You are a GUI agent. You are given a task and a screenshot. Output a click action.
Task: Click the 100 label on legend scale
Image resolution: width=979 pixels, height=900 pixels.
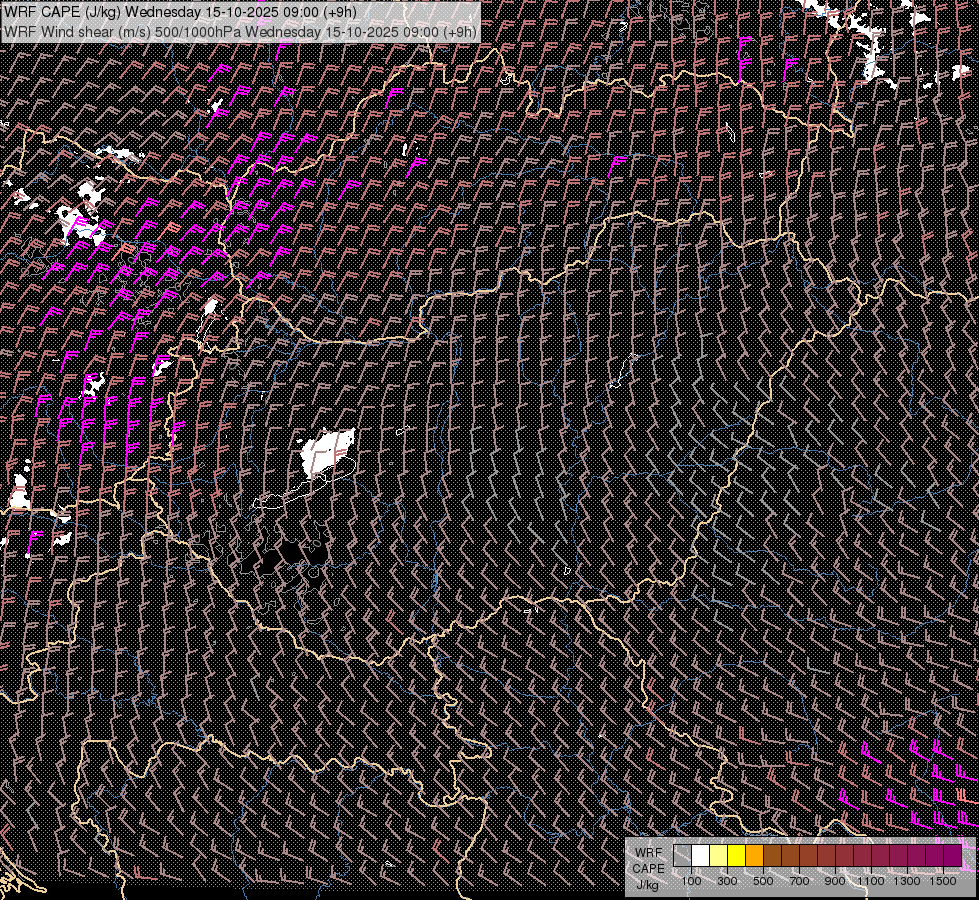691,881
